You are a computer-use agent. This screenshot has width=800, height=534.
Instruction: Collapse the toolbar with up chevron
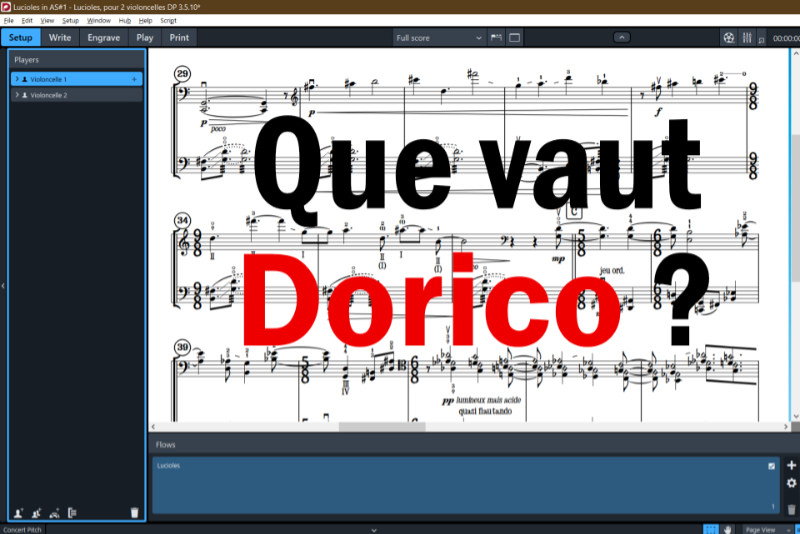tap(621, 37)
